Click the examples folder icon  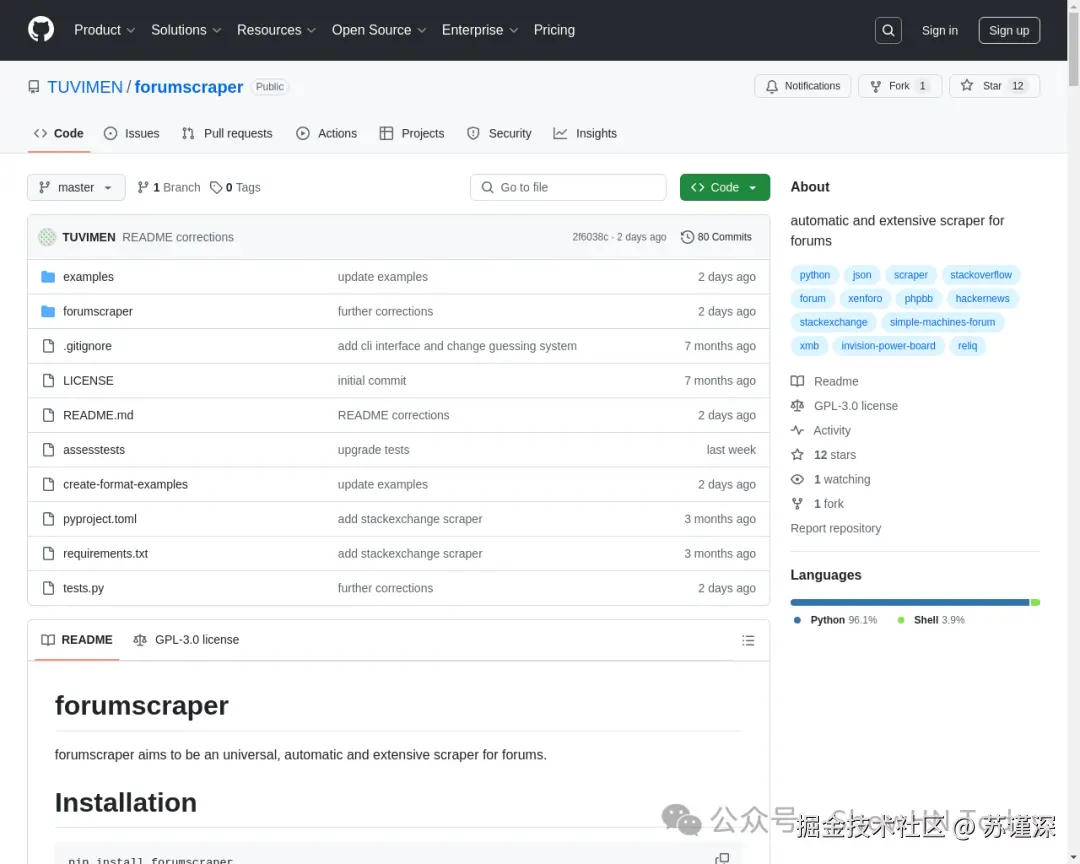click(x=48, y=276)
